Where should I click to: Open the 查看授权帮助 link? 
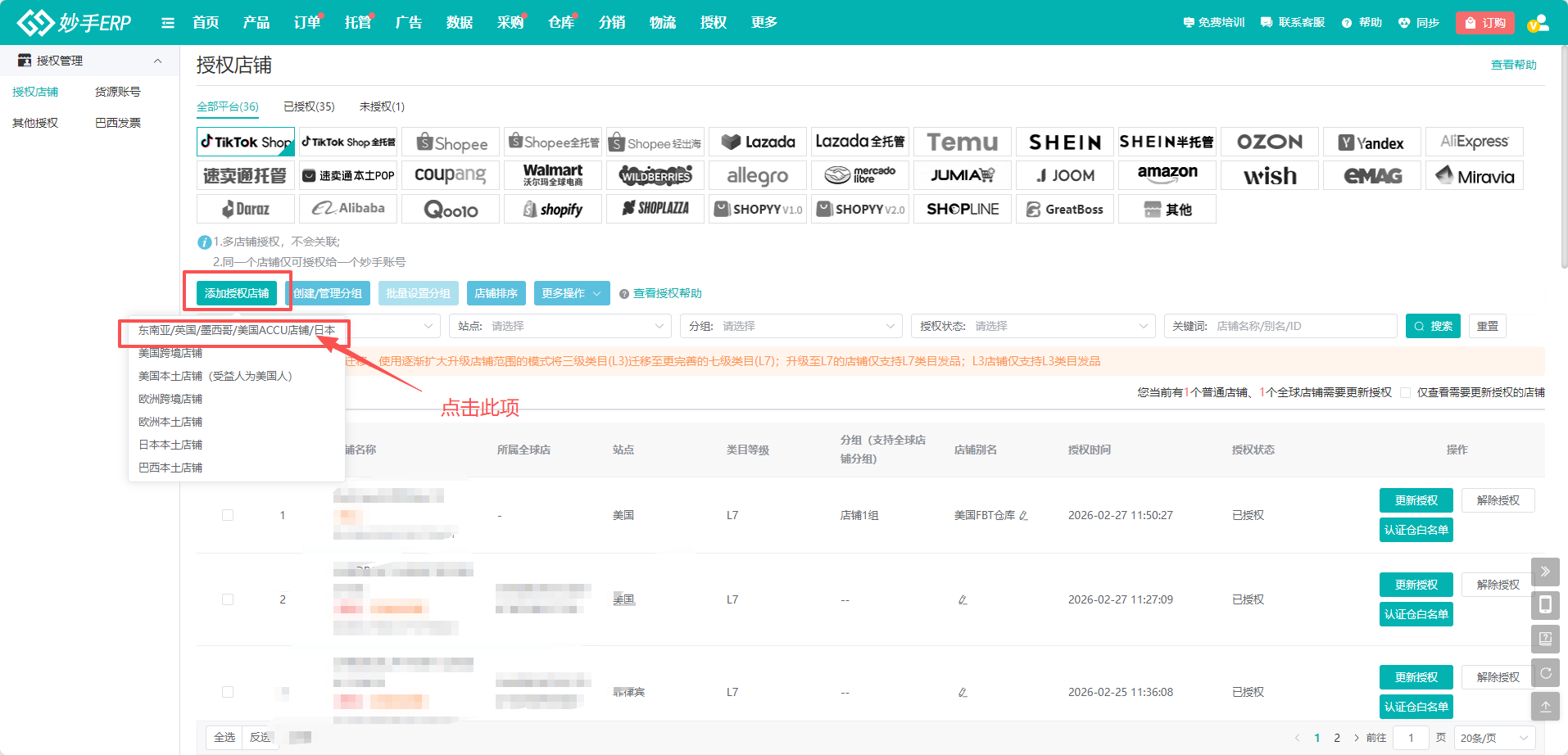[667, 293]
